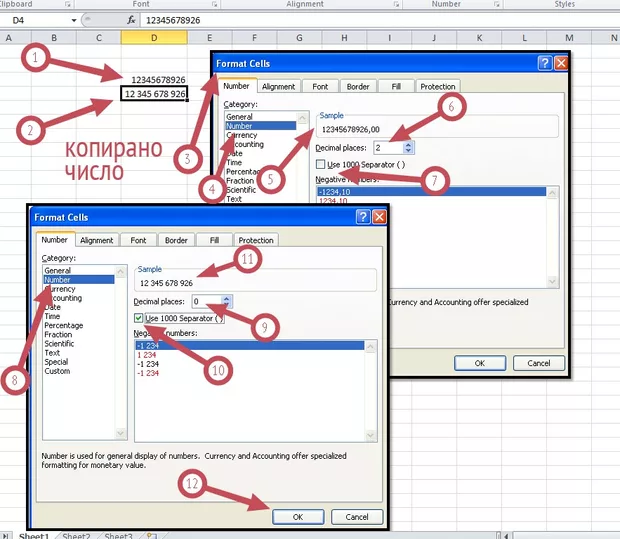Select black -1 234 unhighlighted negative format

(x=148, y=364)
